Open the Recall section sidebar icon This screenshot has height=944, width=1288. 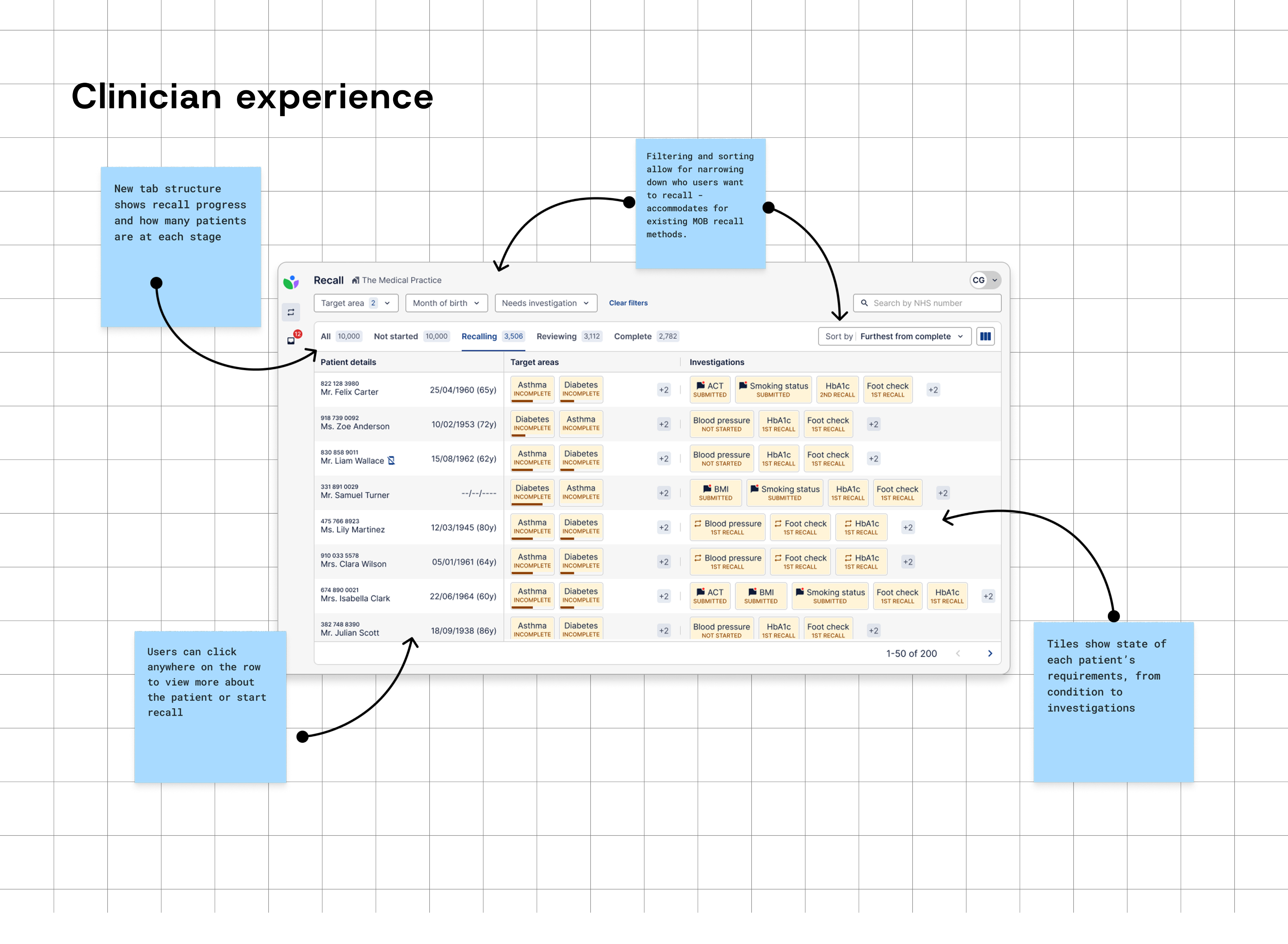pos(291,312)
